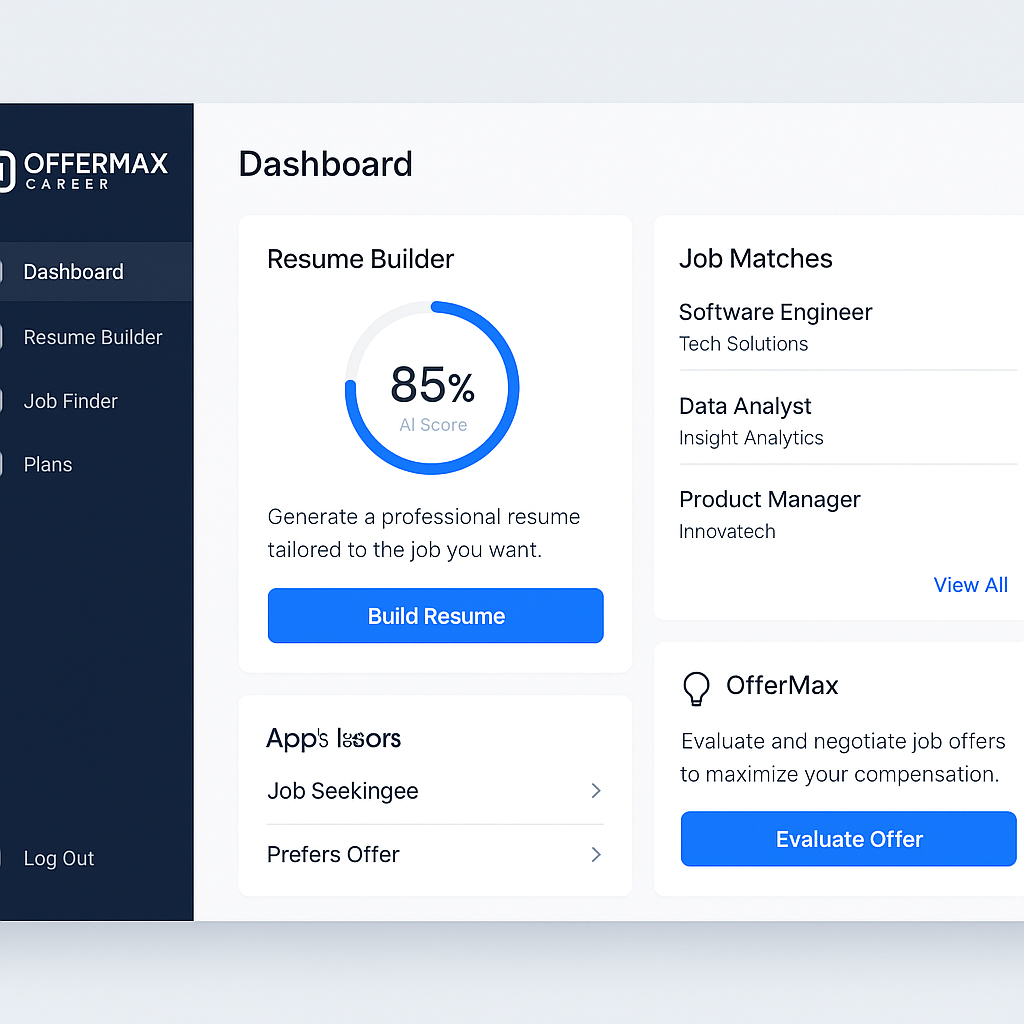Click the 85% AI Score progress ring
Screen dimensions: 1024x1024
click(x=432, y=388)
